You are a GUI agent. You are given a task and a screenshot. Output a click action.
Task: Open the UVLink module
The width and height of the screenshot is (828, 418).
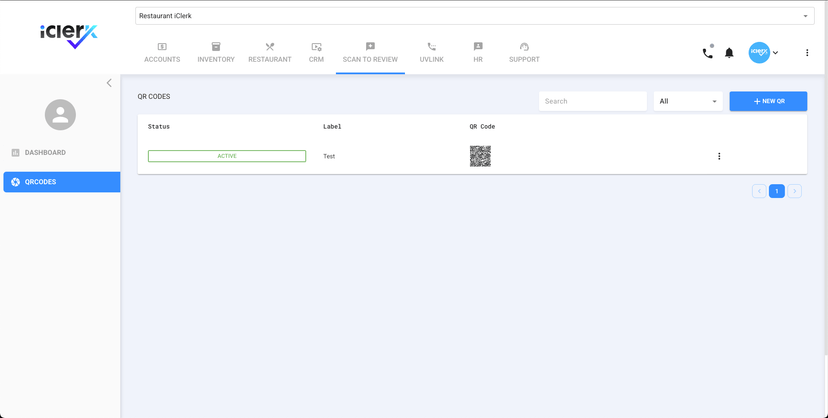point(431,53)
